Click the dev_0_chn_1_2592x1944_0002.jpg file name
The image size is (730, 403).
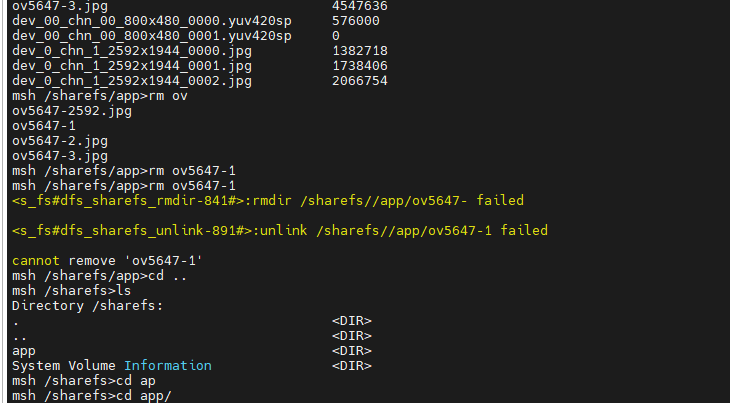[x=132, y=80]
